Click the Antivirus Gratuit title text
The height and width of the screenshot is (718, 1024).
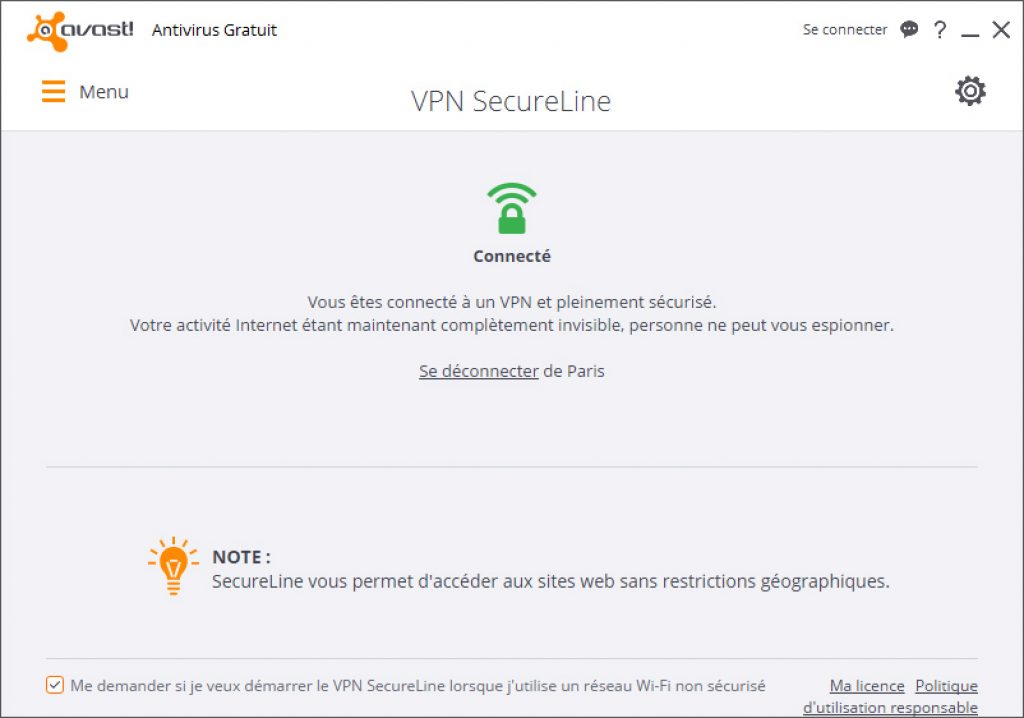[x=214, y=30]
